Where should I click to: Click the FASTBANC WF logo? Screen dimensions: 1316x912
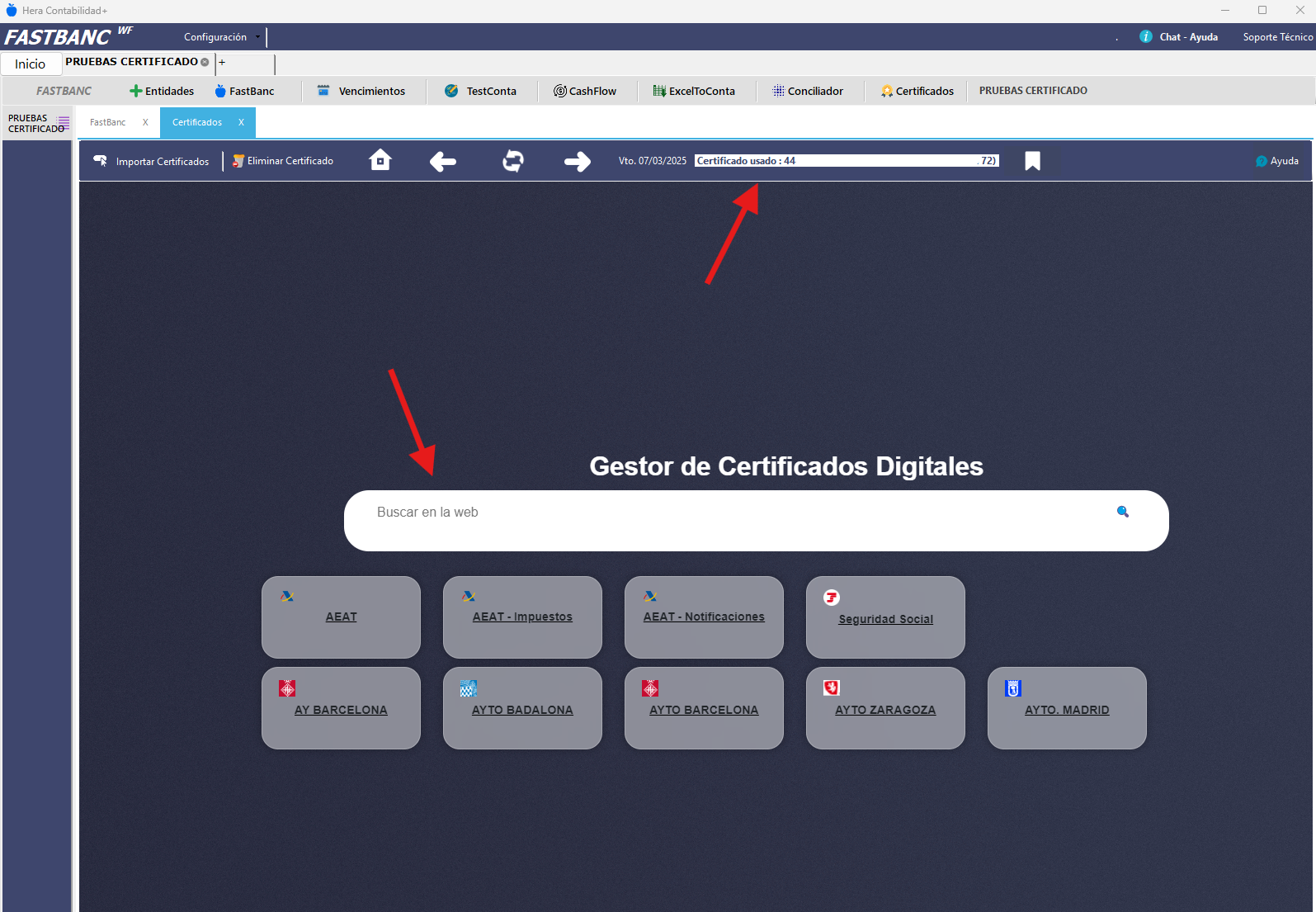68,36
